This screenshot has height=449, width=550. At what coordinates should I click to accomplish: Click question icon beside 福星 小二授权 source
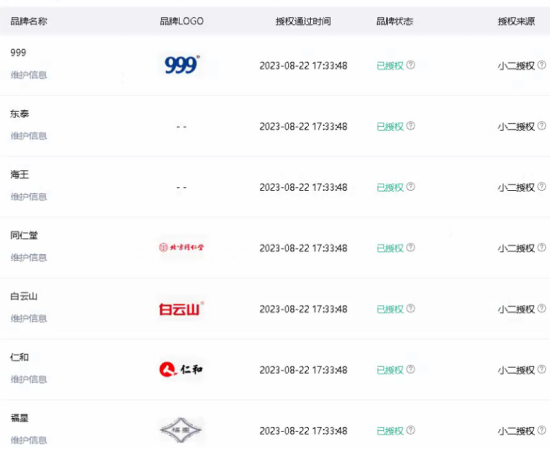[542, 430]
